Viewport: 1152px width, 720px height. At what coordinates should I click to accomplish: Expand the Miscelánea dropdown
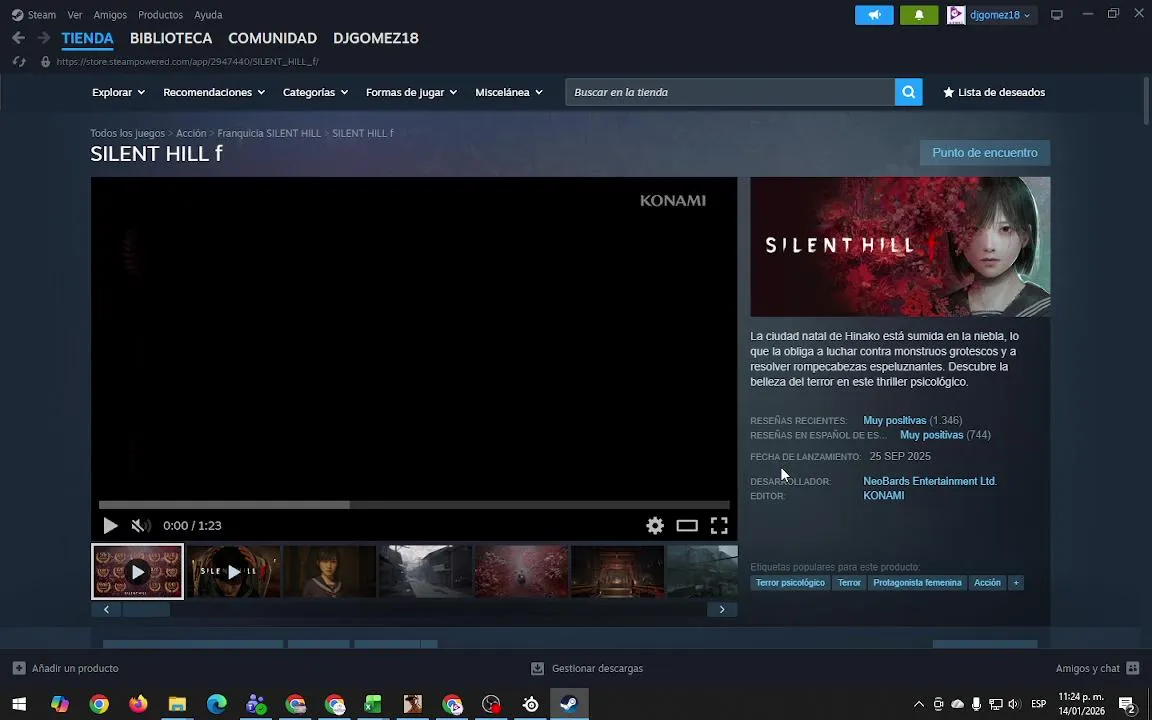(509, 92)
